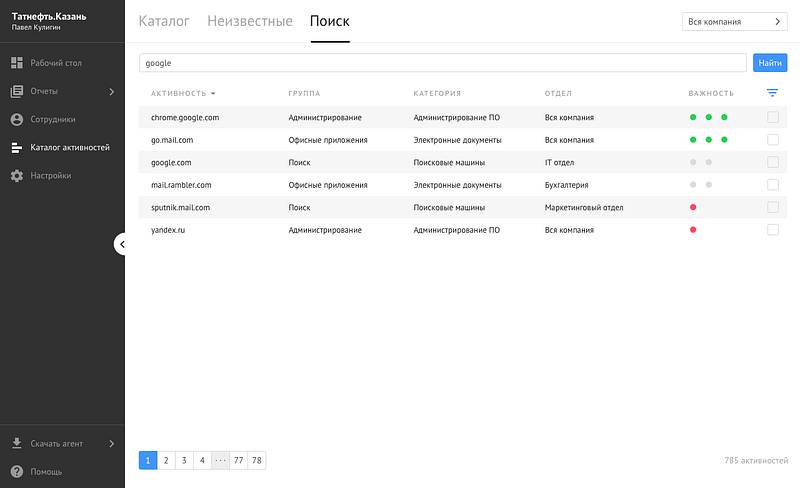Click Татнефть.Казань company name
This screenshot has width=800, height=488.
coord(49,16)
